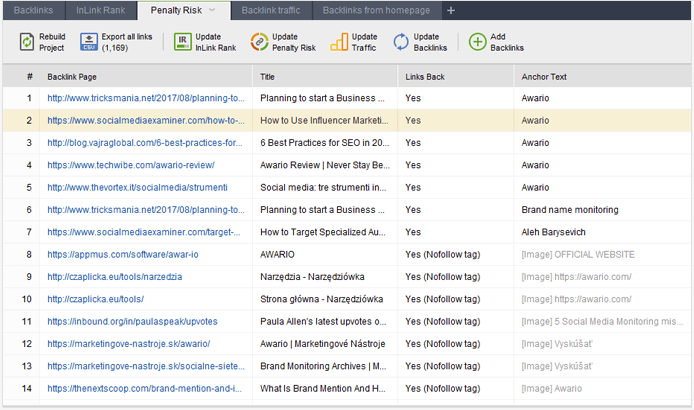The width and height of the screenshot is (694, 410).
Task: Switch to the Backlinks tab
Action: point(33,10)
